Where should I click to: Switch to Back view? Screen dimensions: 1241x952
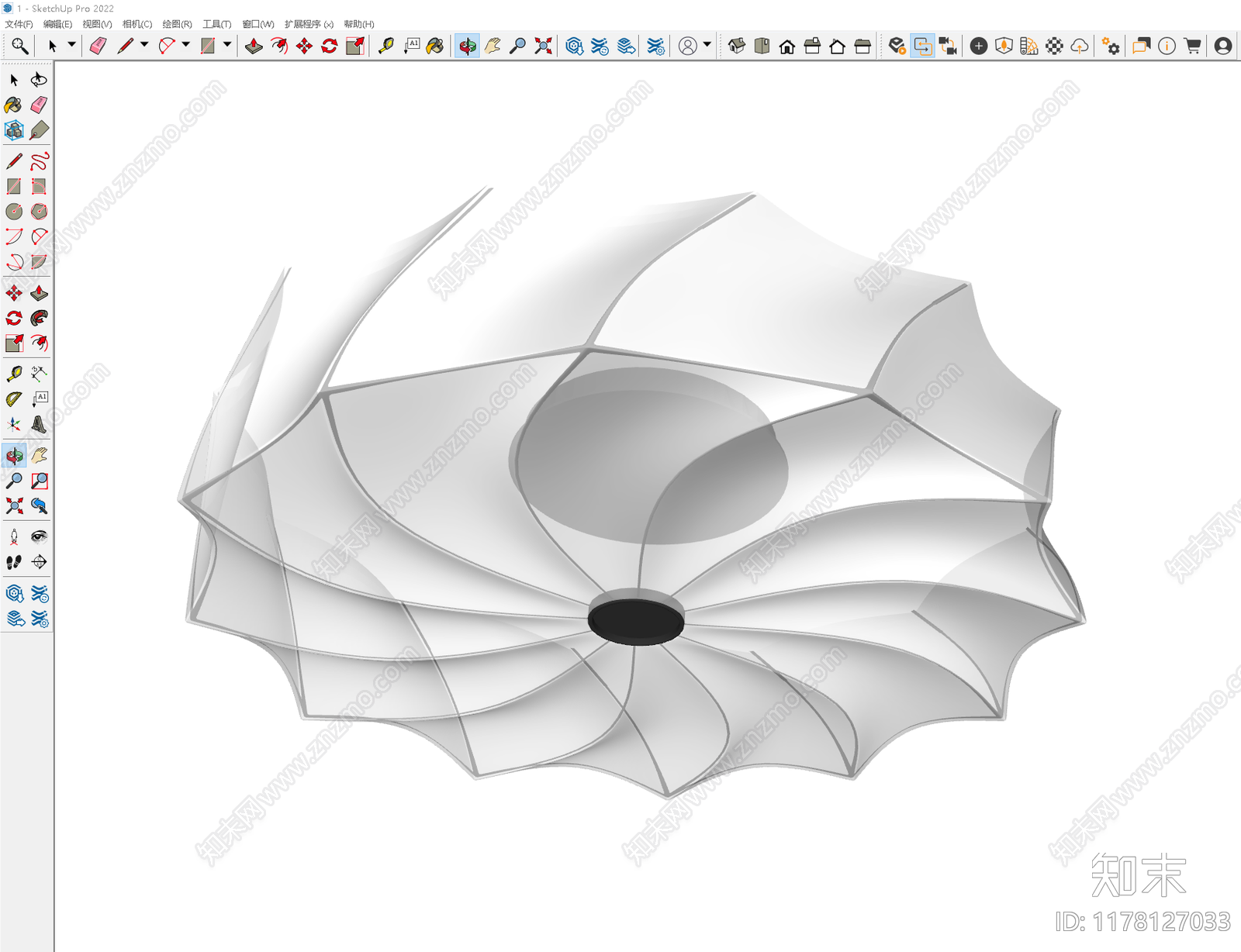[x=837, y=46]
